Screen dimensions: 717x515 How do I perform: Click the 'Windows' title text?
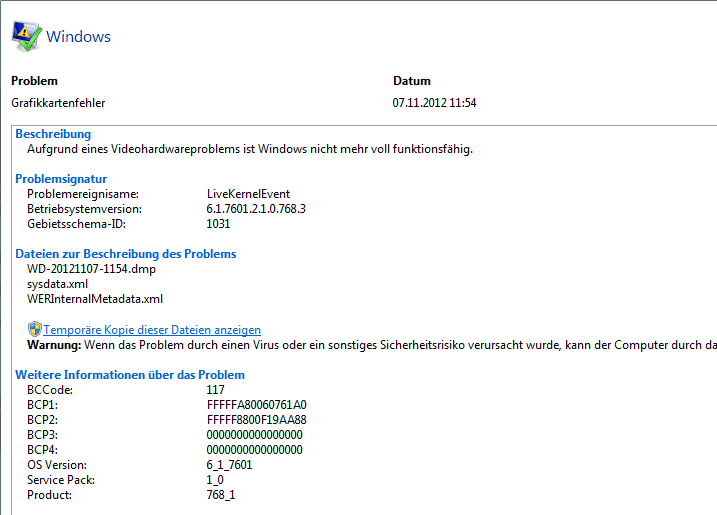point(78,37)
